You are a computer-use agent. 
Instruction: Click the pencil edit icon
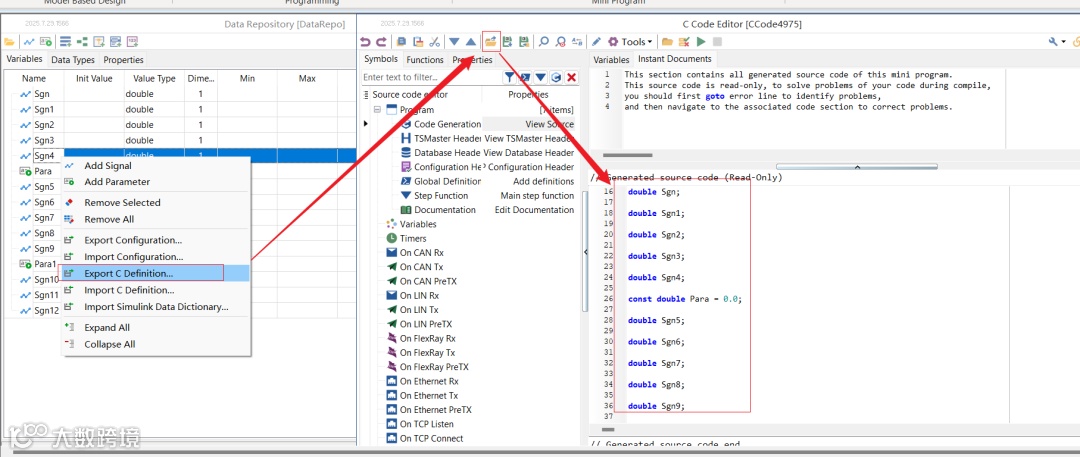596,42
